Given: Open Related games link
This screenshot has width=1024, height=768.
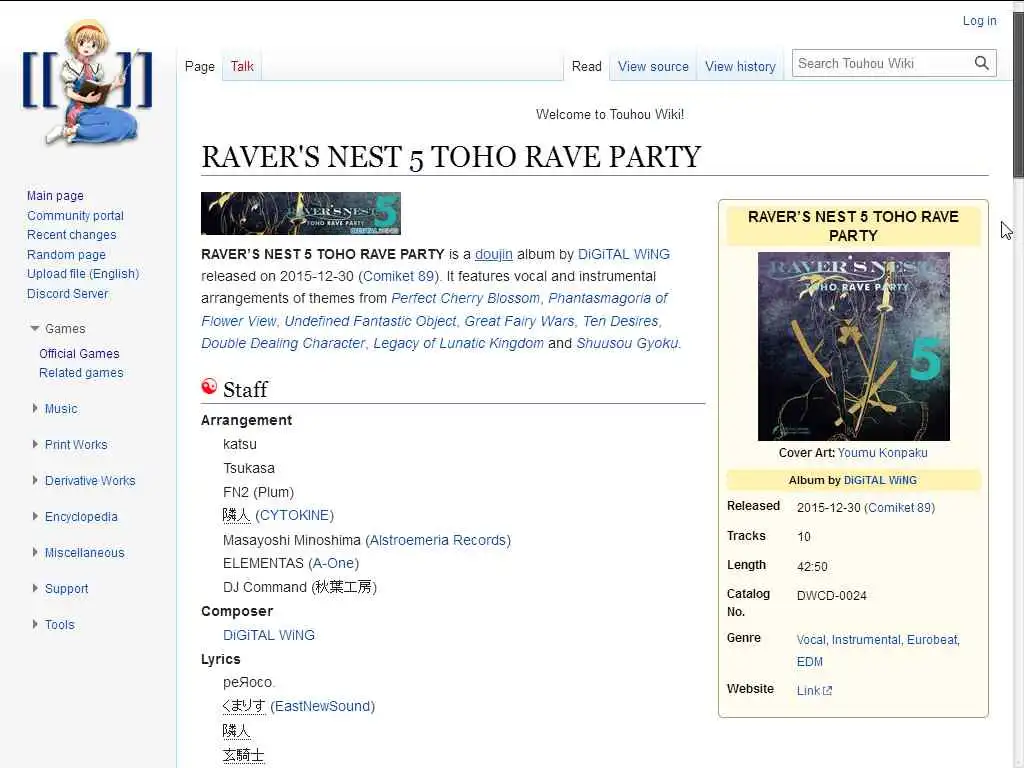Looking at the screenshot, I should [x=81, y=373].
